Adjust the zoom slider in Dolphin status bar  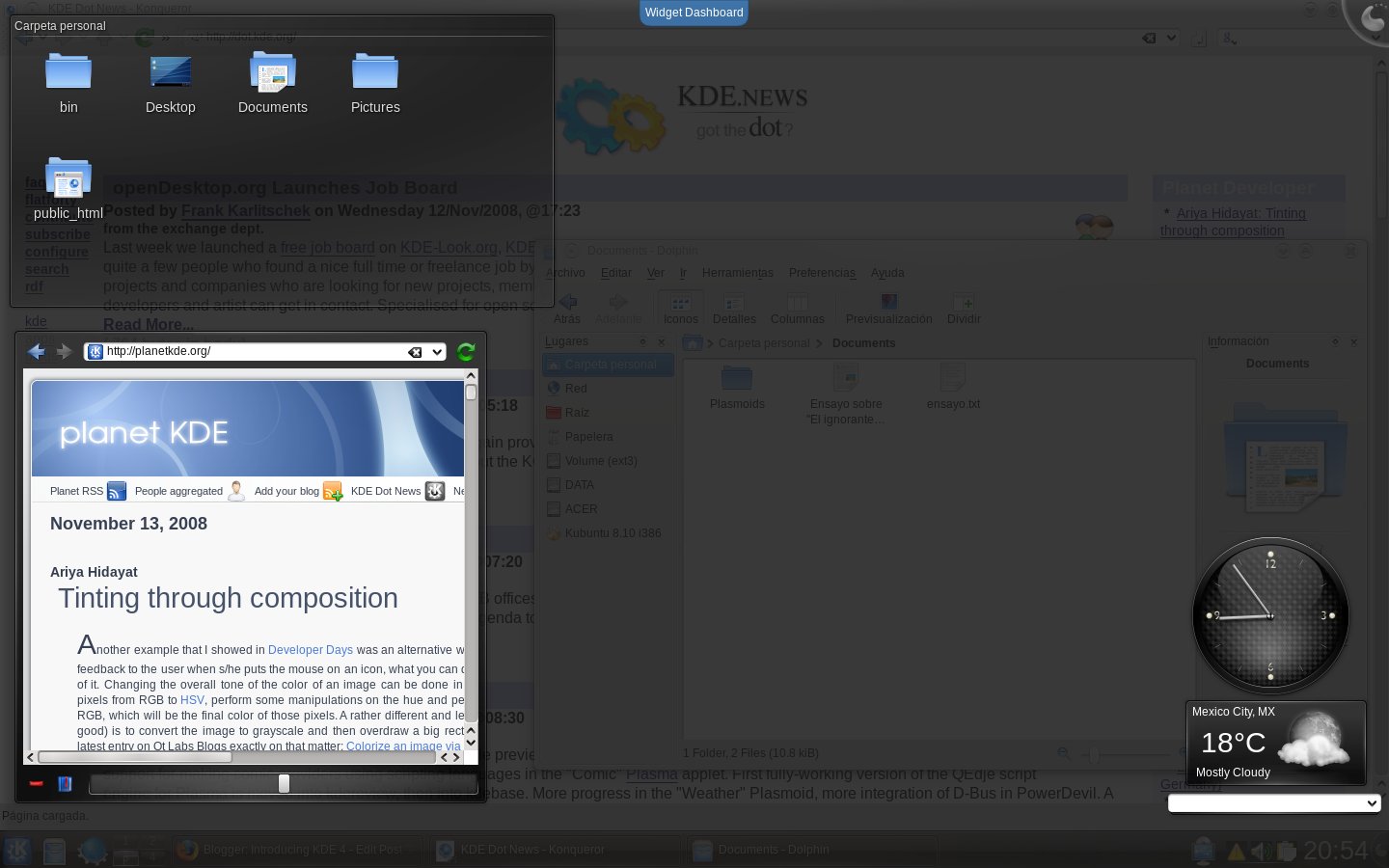pos(1093,754)
